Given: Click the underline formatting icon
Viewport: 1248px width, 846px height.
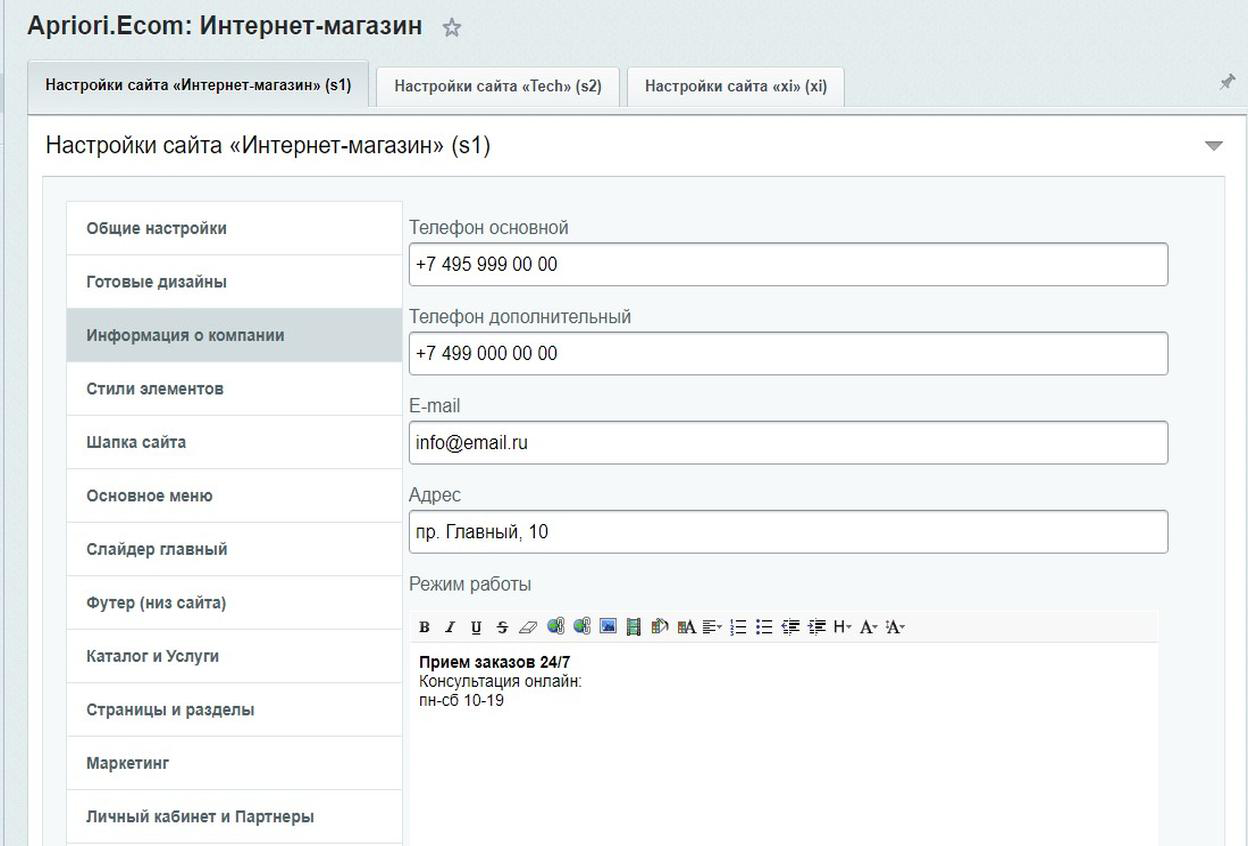Looking at the screenshot, I should (476, 627).
